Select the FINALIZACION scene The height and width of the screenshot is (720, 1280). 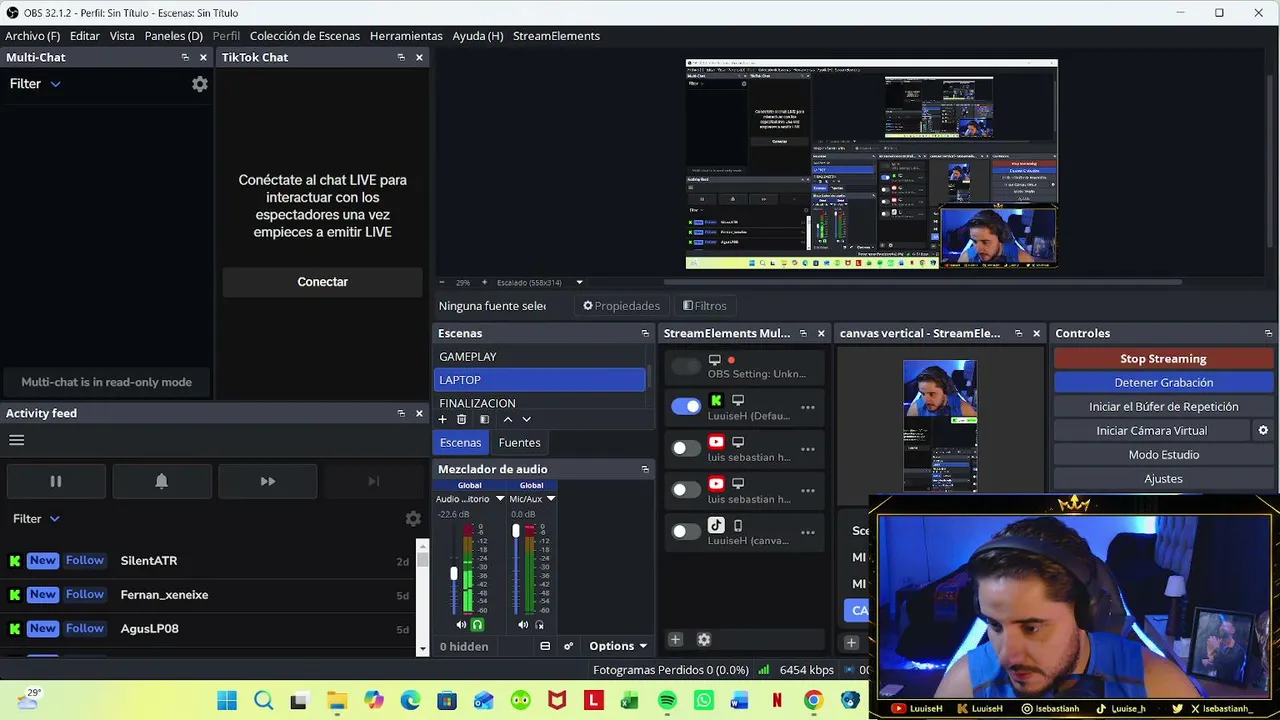click(x=540, y=403)
